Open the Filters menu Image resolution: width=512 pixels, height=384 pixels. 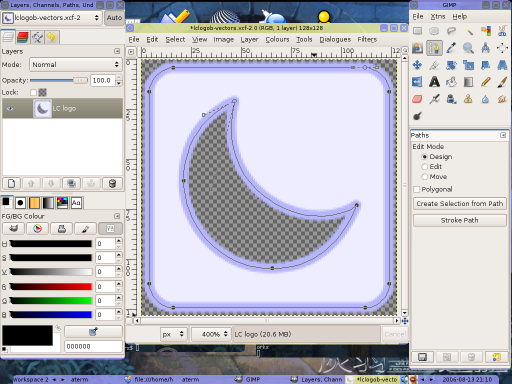click(367, 40)
